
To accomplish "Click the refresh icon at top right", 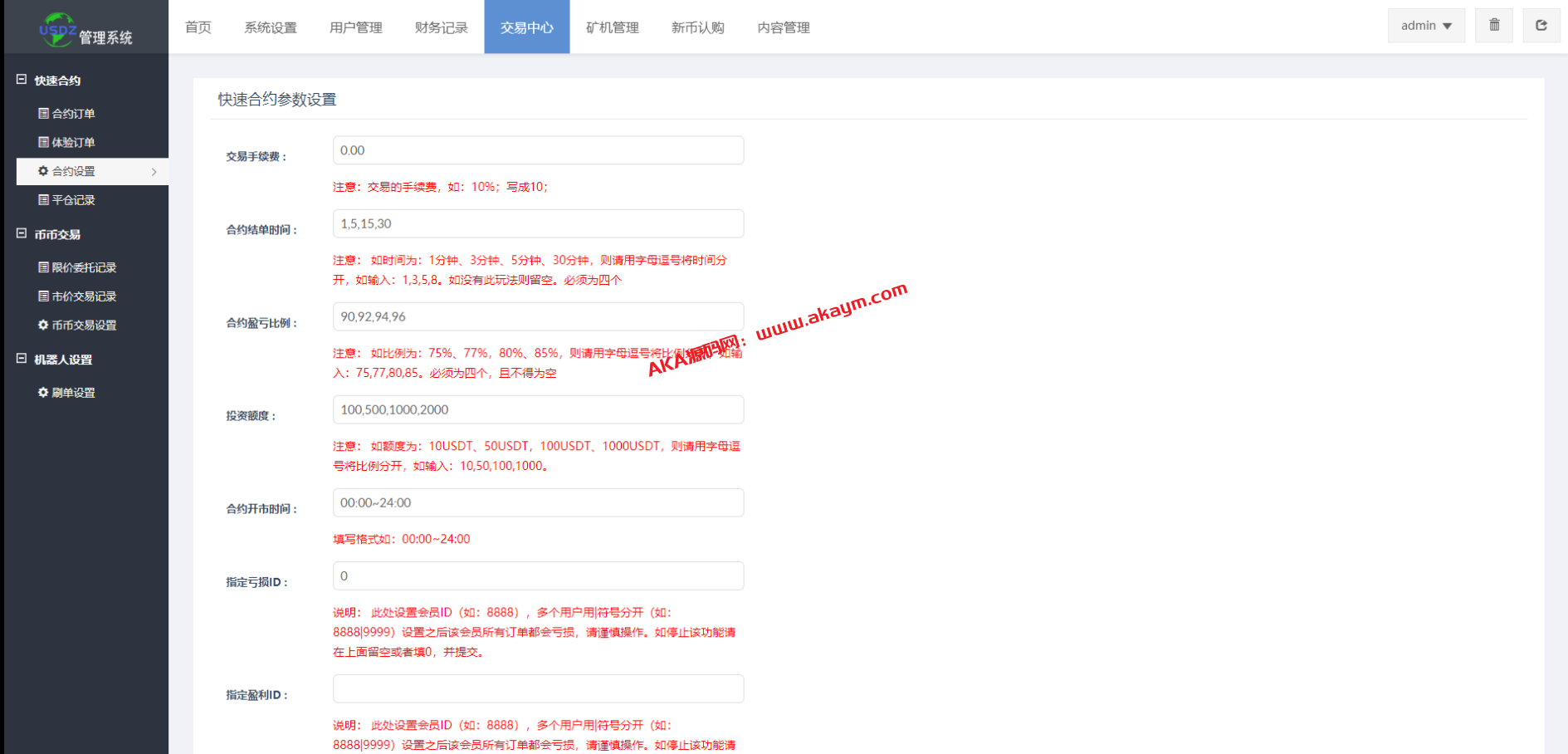I will [1541, 26].
